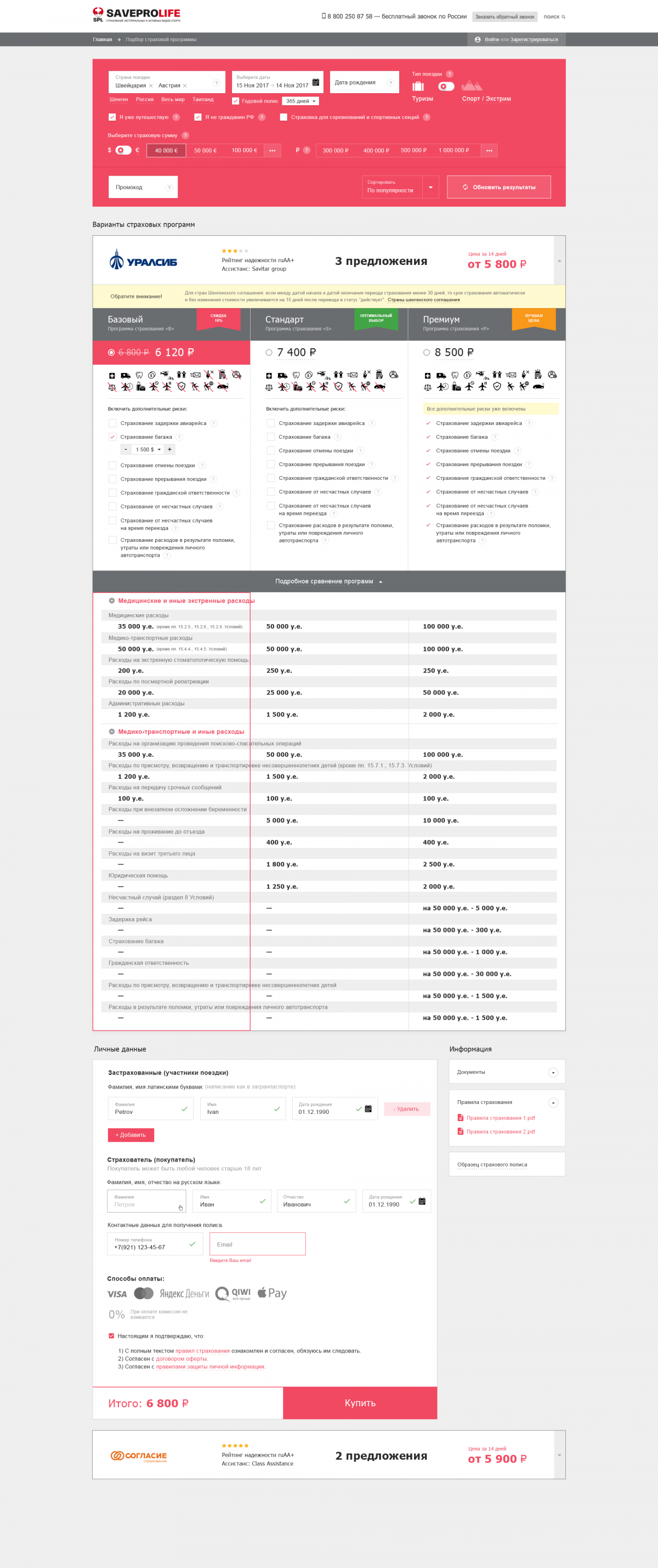This screenshot has width=658, height=1568.
Task: Click SAVEPROLIFE logo
Action: pyautogui.click(x=137, y=15)
